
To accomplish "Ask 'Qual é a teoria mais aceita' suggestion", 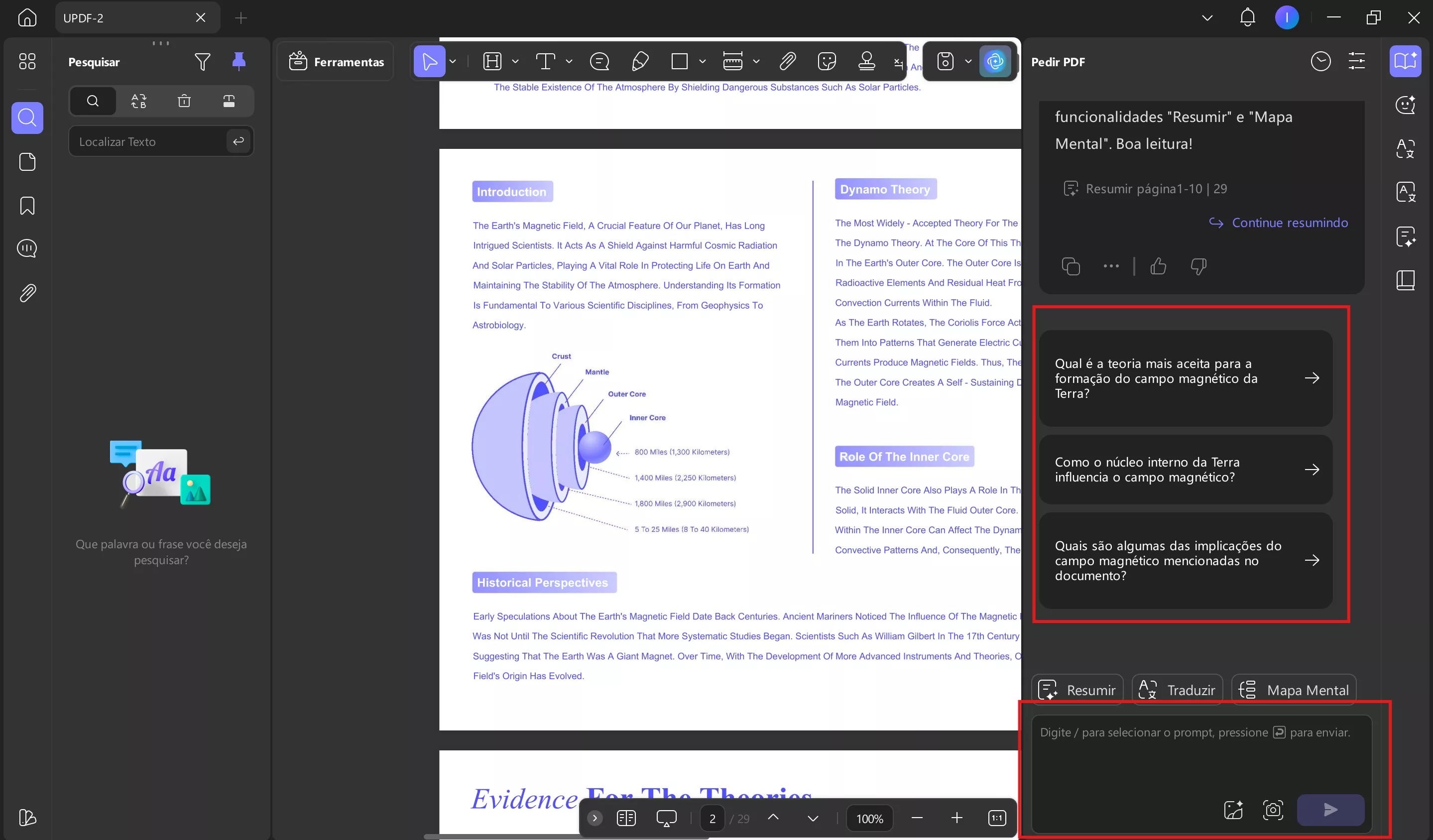I will click(x=1185, y=378).
